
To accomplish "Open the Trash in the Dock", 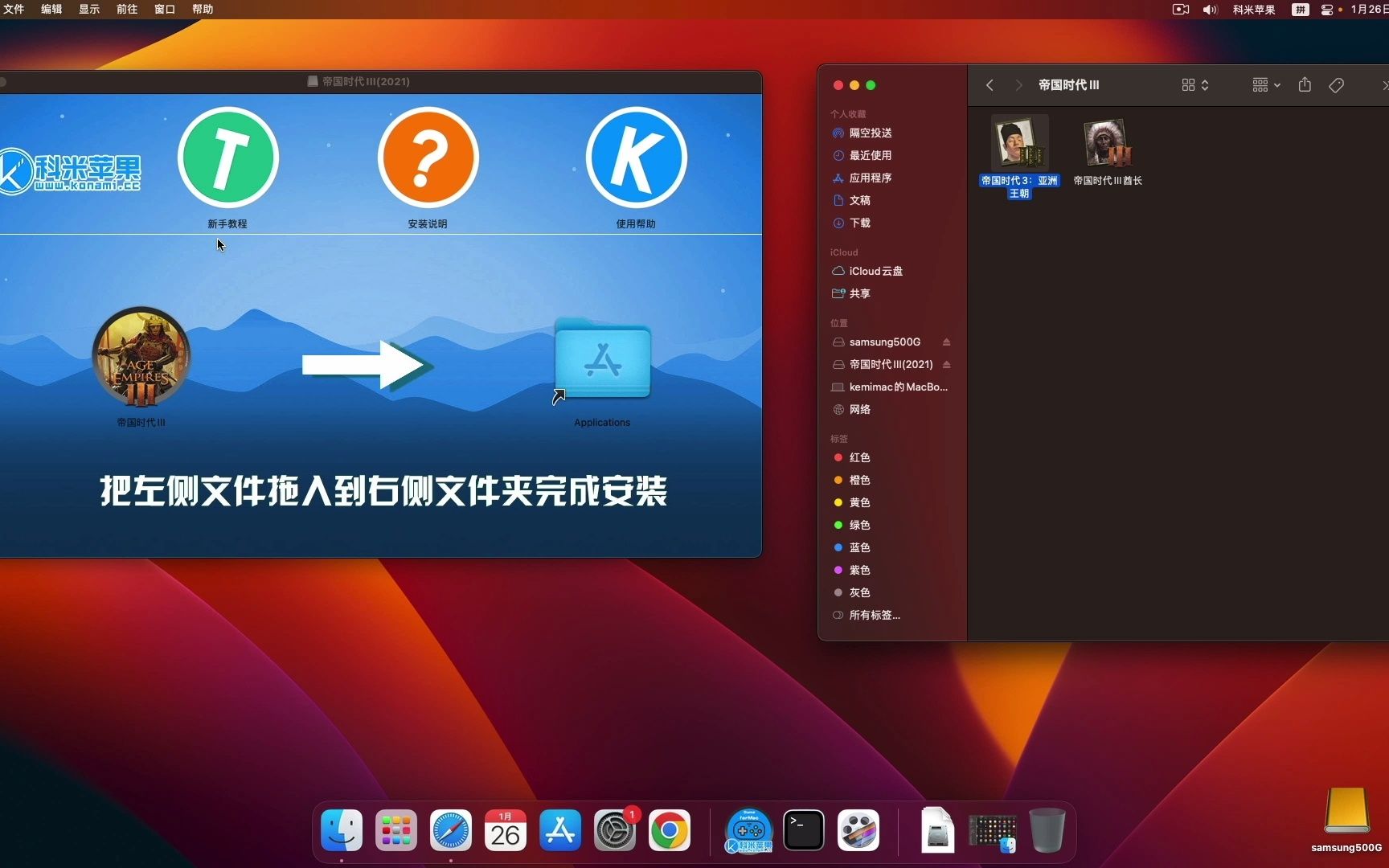I will pos(1047,830).
